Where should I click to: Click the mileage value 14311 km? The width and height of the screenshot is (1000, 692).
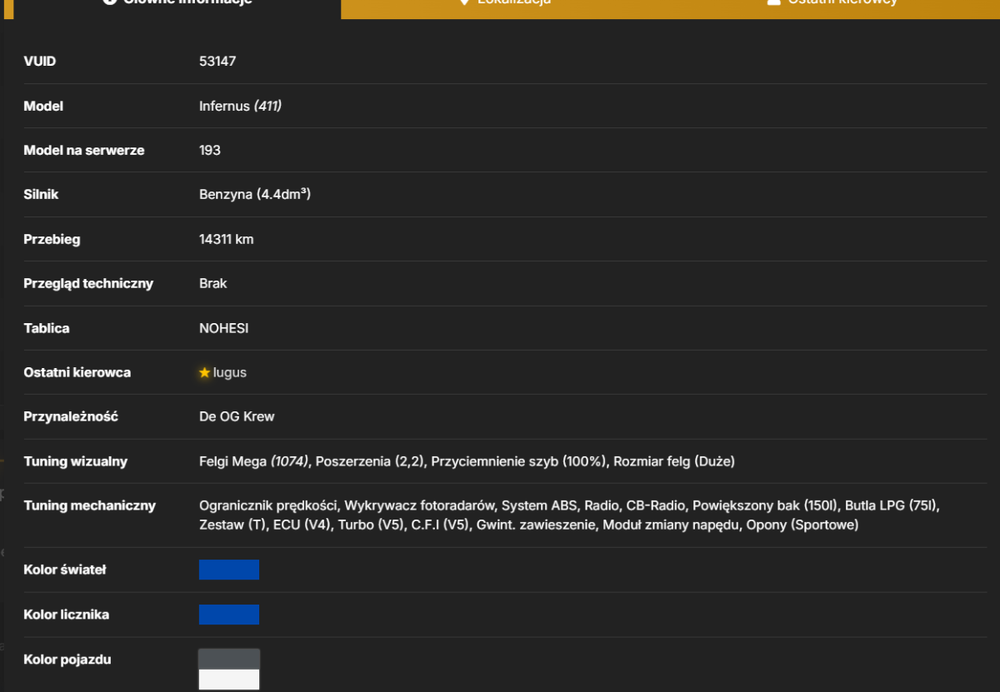[226, 239]
